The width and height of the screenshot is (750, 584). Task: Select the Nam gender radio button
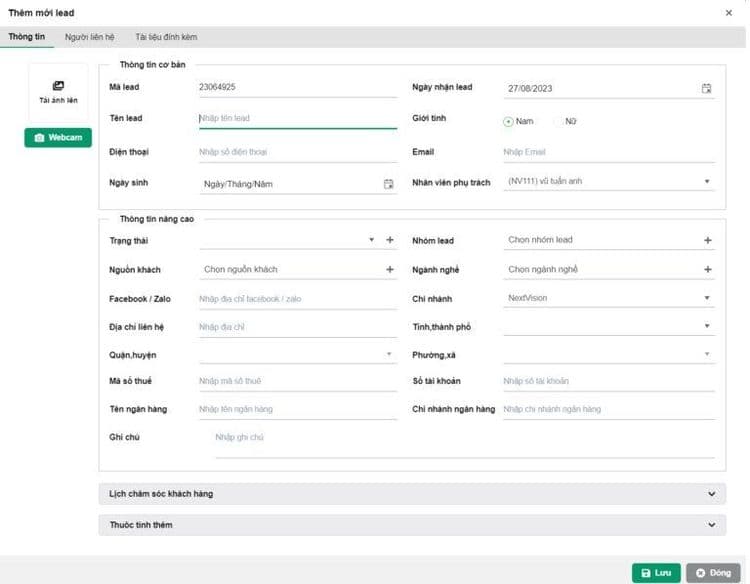[509, 121]
